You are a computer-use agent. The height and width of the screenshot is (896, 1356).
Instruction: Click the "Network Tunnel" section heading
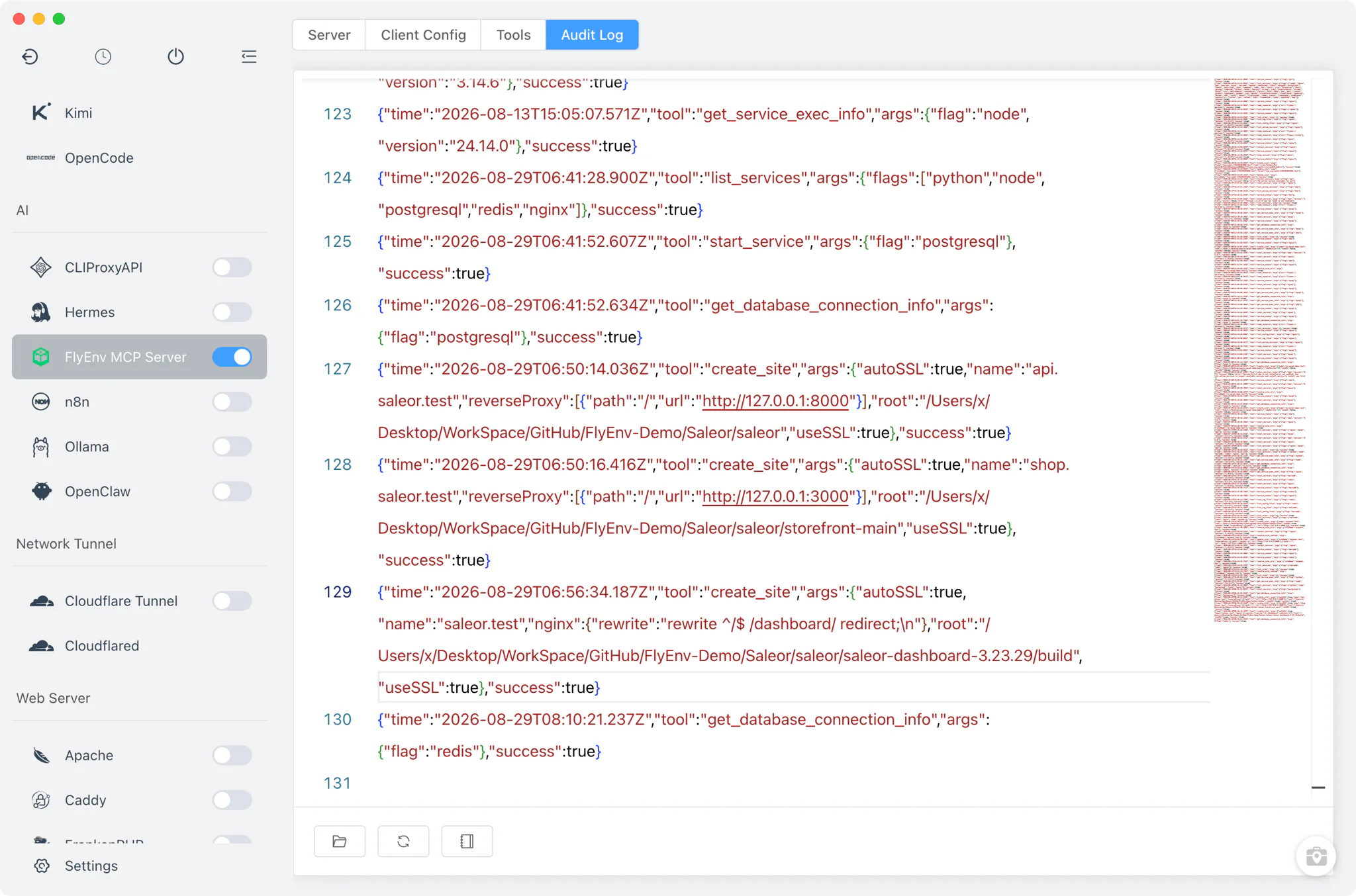[66, 543]
